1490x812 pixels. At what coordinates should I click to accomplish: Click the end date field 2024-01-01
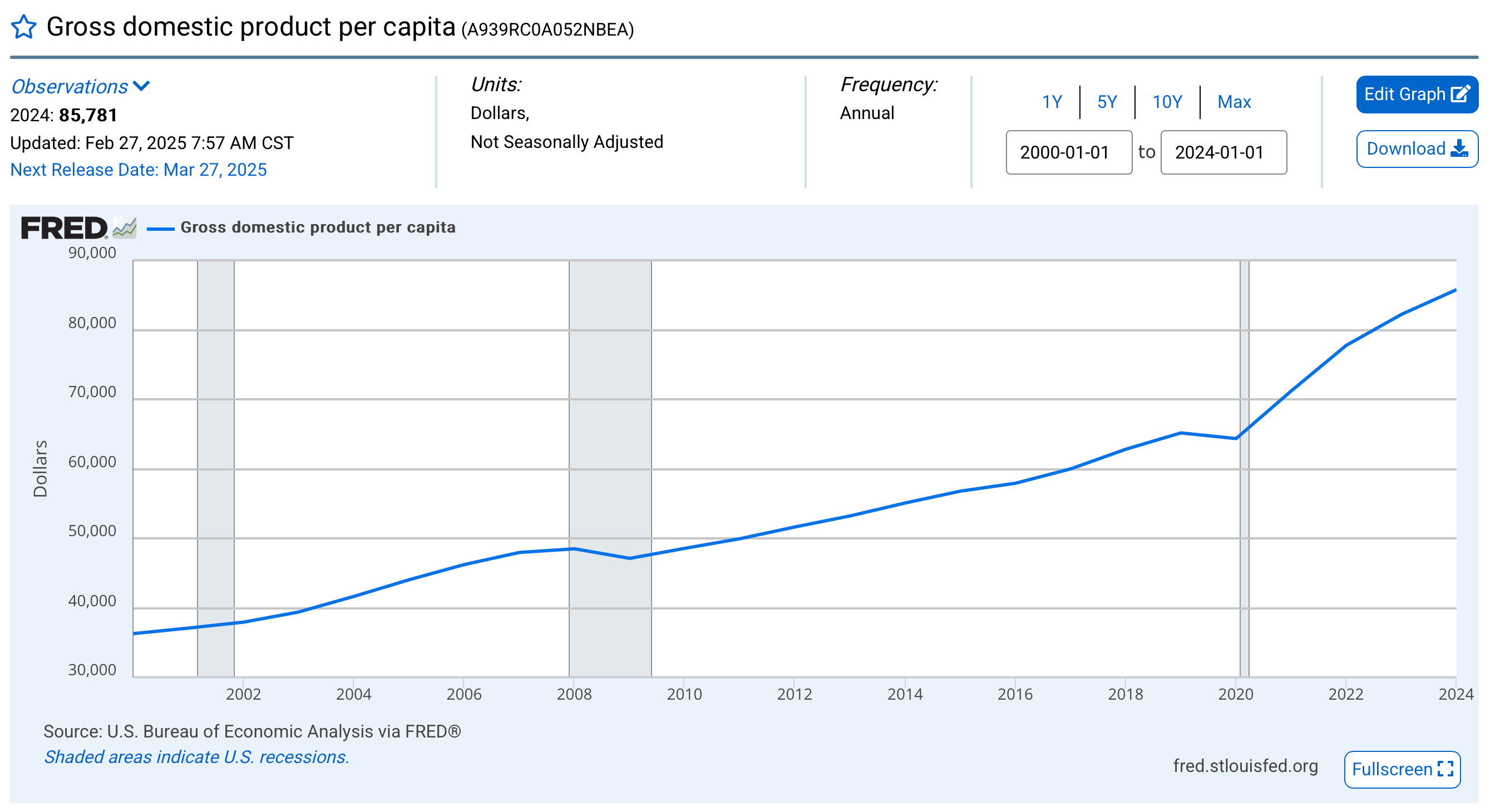click(x=1223, y=153)
